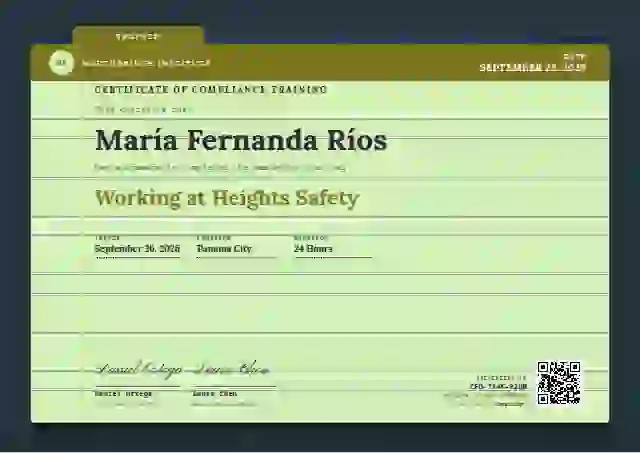Viewport: 640px width, 453px height.
Task: Click the credential ID number beside QR code
Action: [x=498, y=386]
